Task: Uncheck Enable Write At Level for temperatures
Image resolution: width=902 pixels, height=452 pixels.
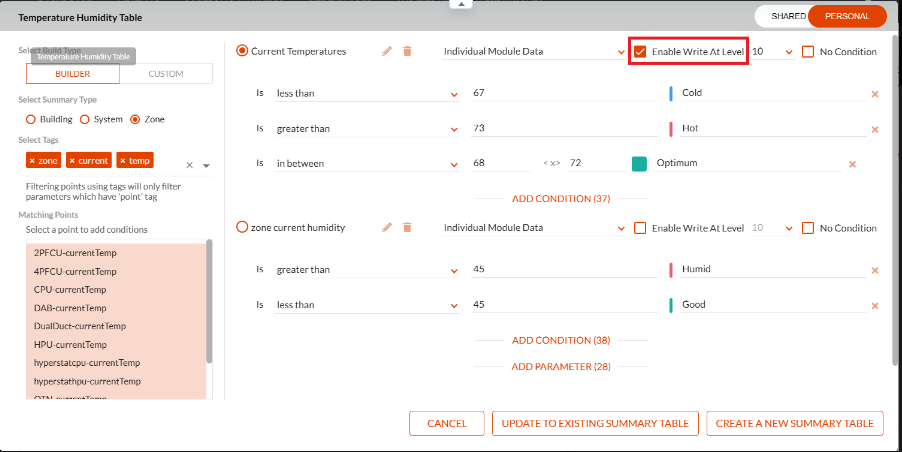Action: point(640,51)
